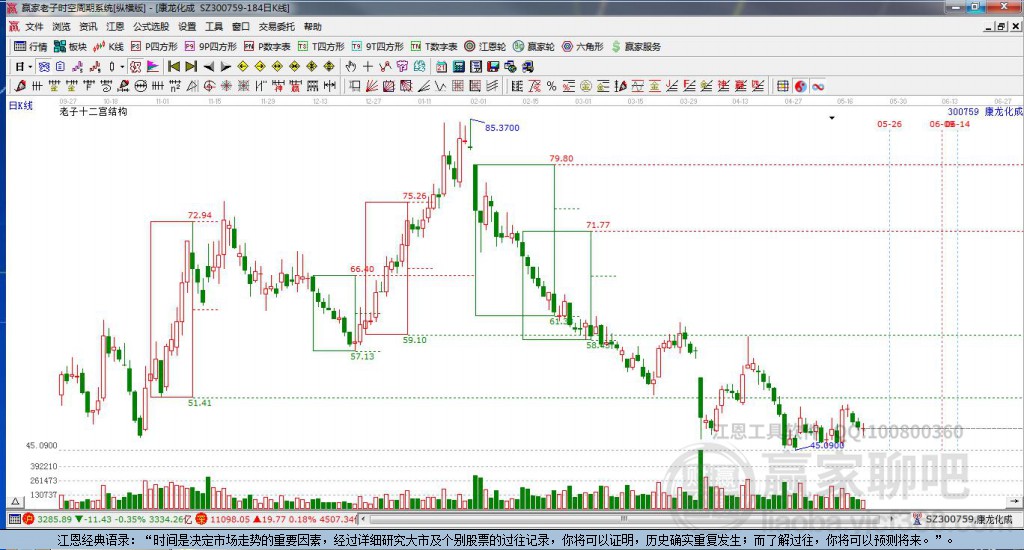The width and height of the screenshot is (1024, 550).
Task: Click the SZ300759,康龙化成 status entry
Action: coord(968,519)
